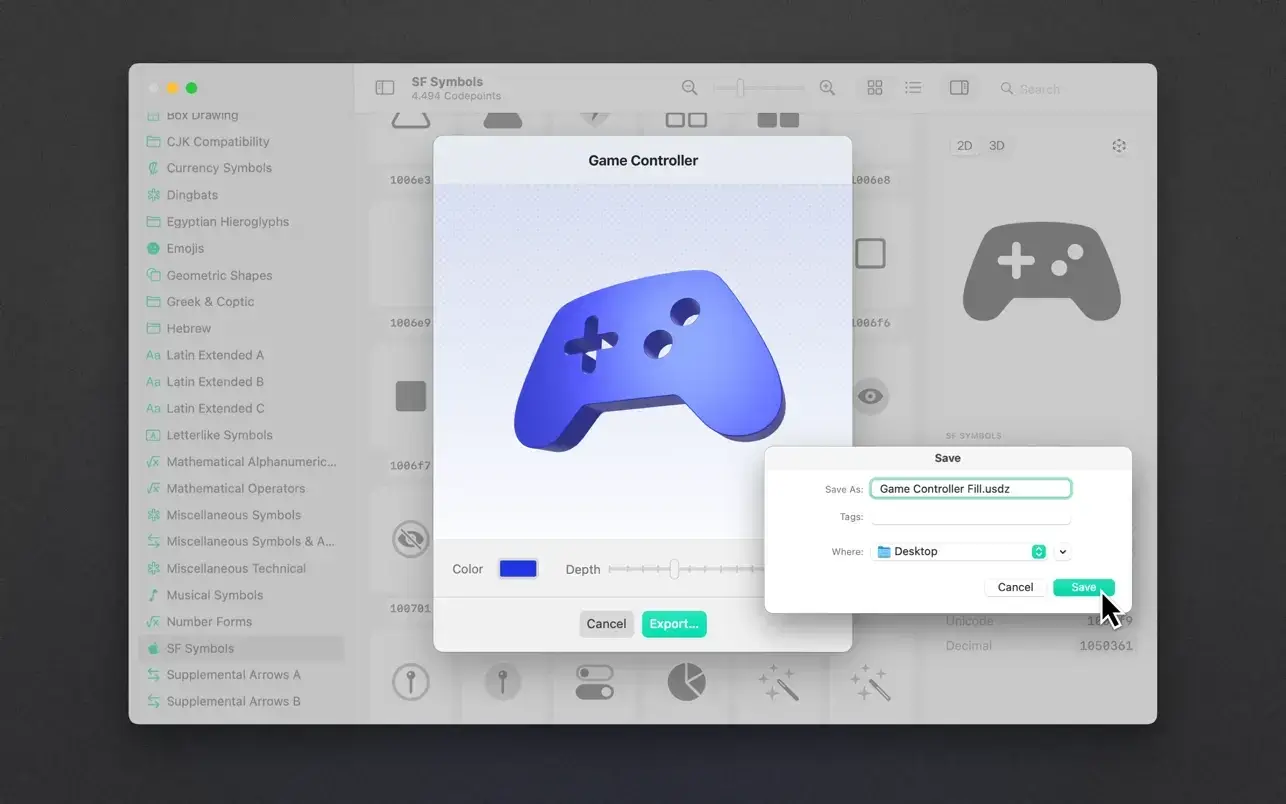The height and width of the screenshot is (804, 1286).
Task: Open Emojis category in sidebar
Action: 185,248
